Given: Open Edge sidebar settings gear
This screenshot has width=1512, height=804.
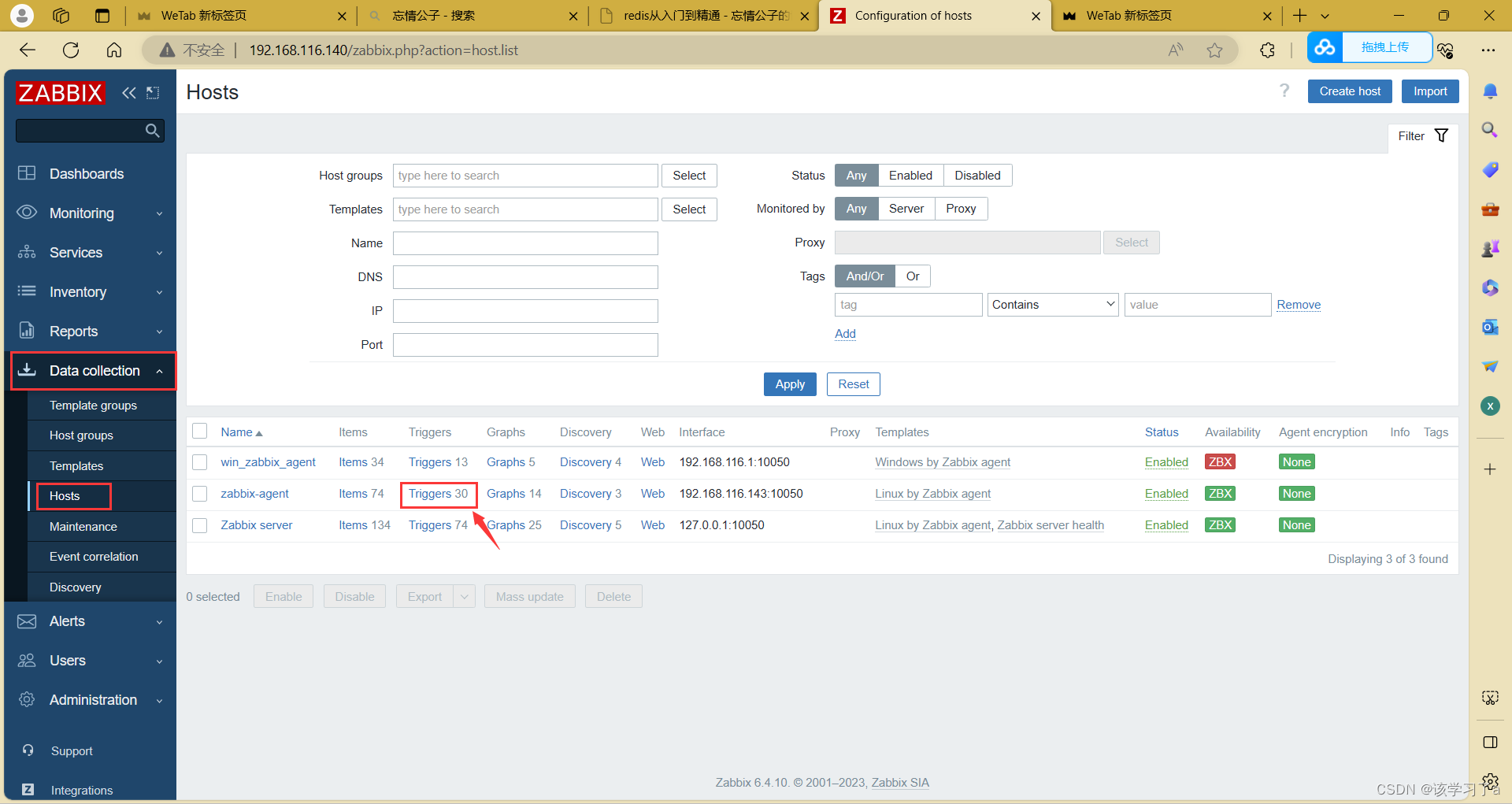Looking at the screenshot, I should click(x=1490, y=781).
